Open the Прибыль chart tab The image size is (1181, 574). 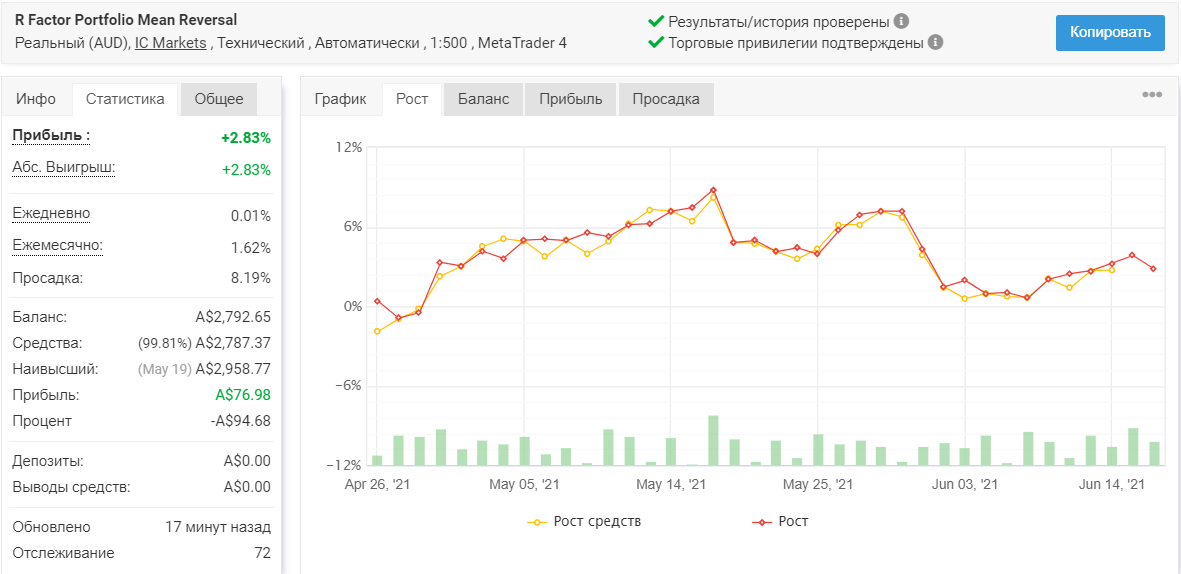571,99
